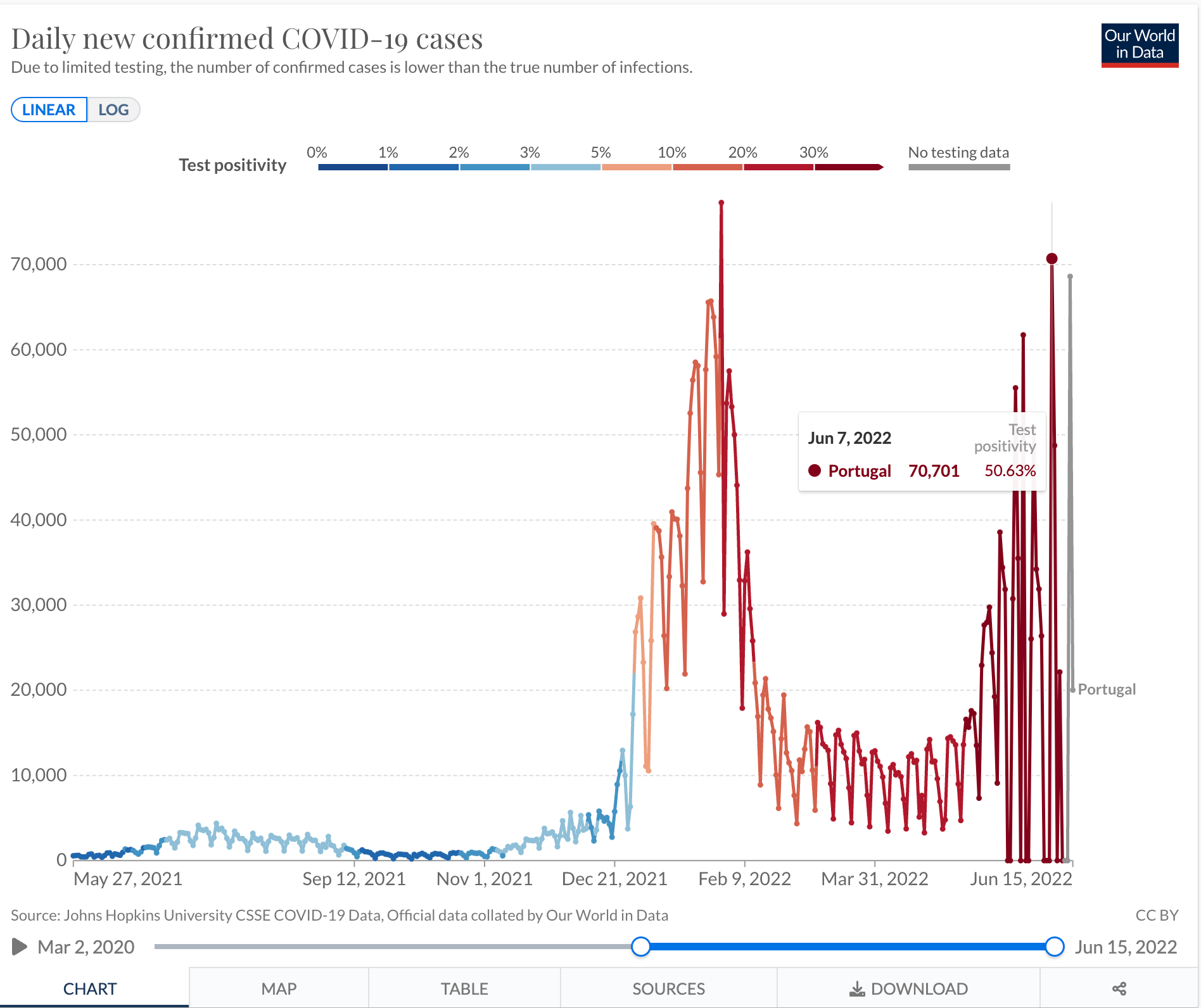
Task: Select the CHART tab
Action: click(90, 988)
